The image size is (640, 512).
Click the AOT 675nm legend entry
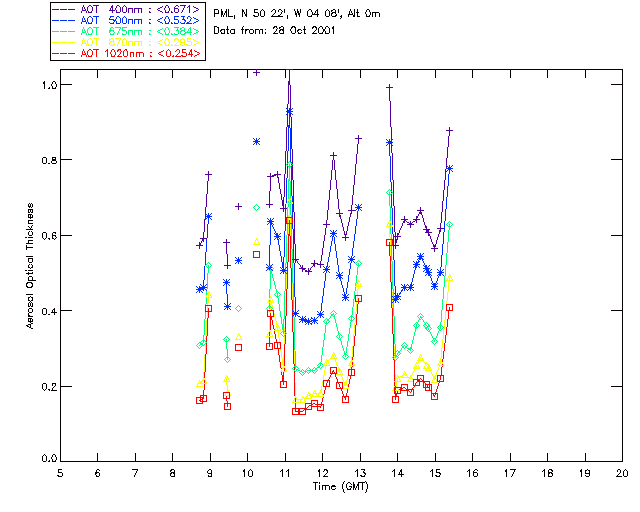click(127, 31)
